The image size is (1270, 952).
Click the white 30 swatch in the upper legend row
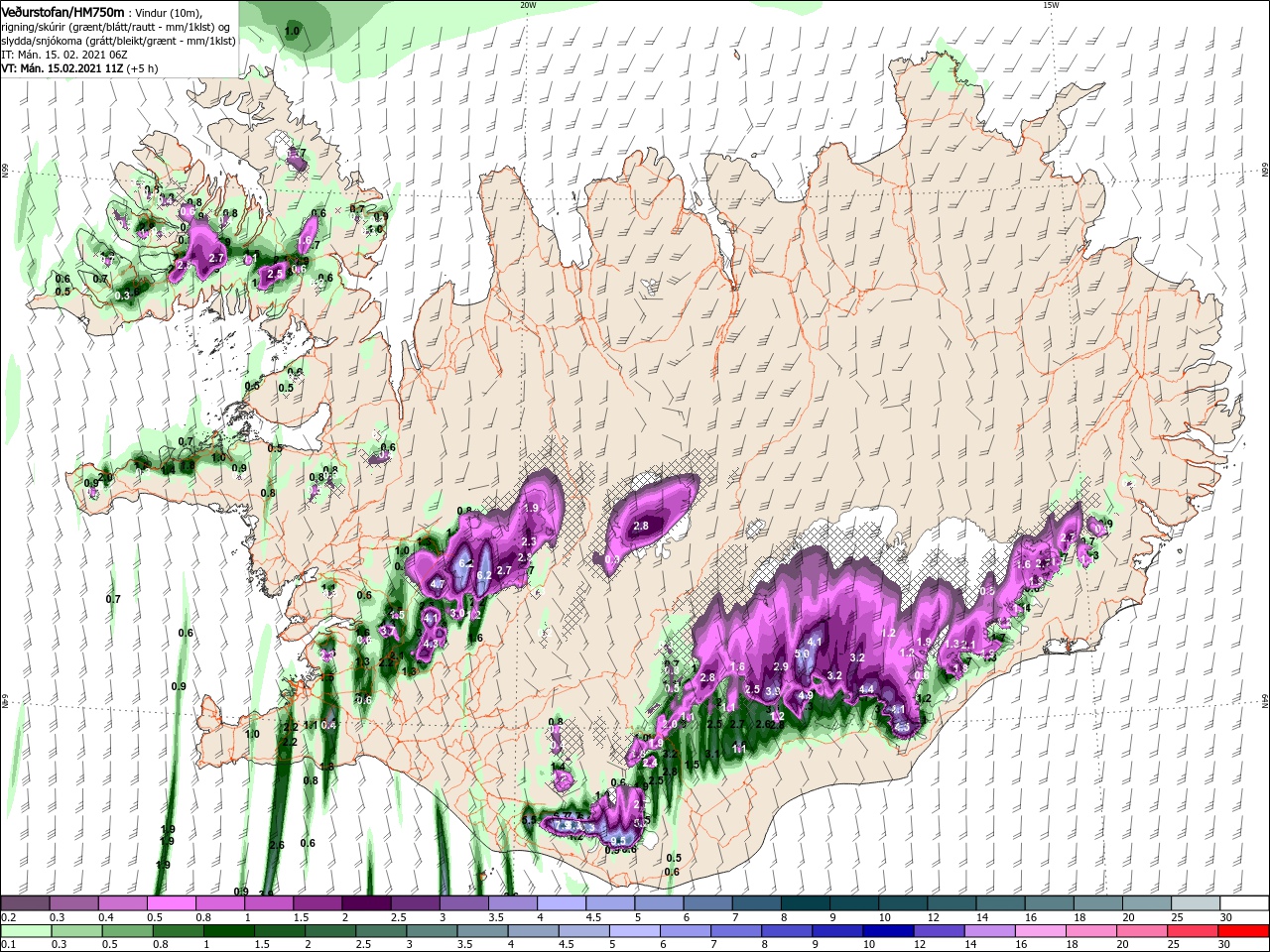[1244, 903]
